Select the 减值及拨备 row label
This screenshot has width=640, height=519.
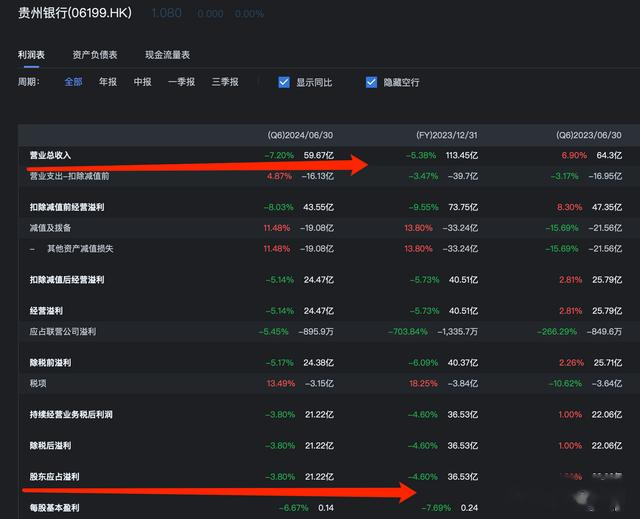[50, 228]
